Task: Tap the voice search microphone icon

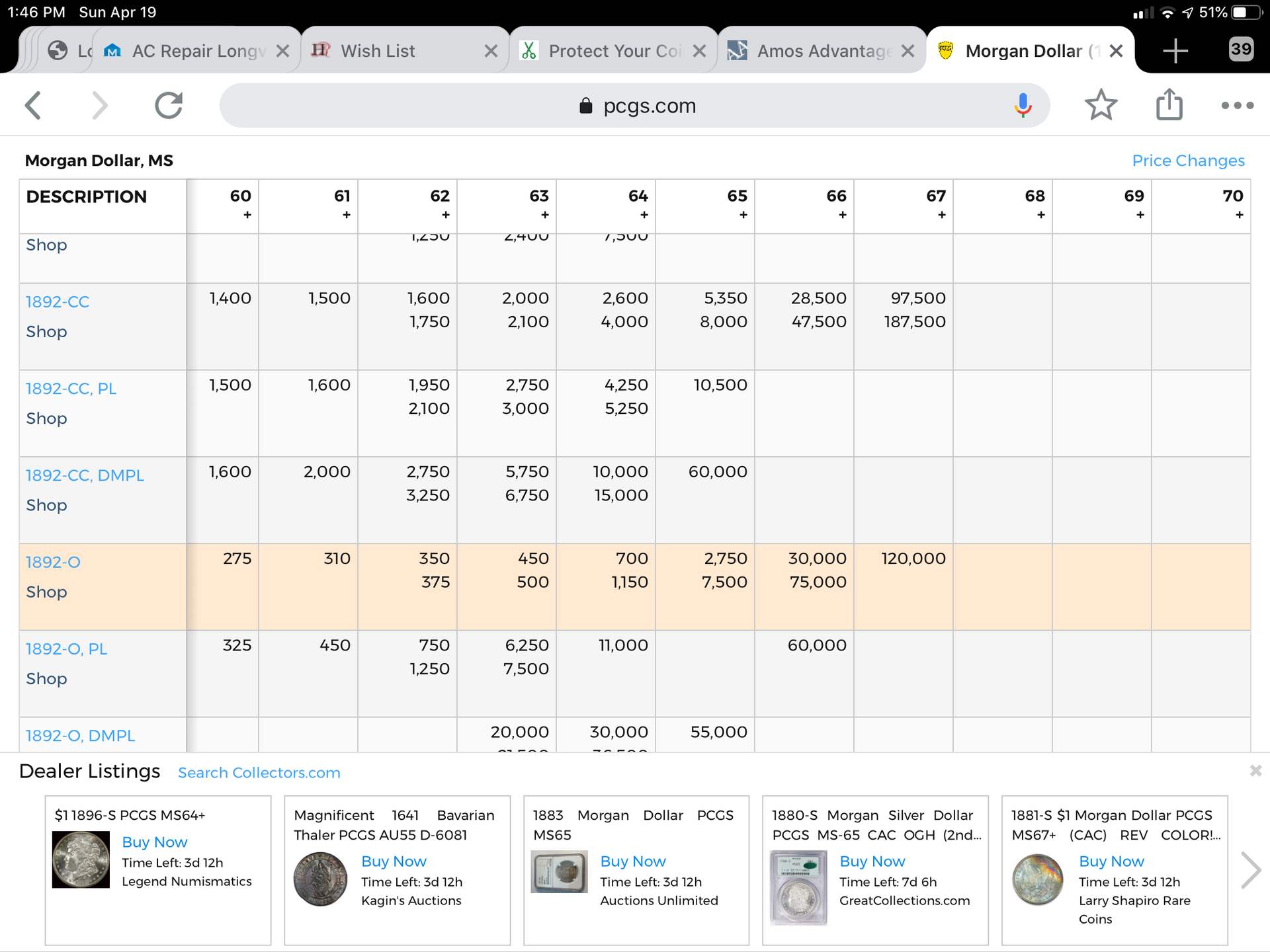Action: coord(1023,105)
